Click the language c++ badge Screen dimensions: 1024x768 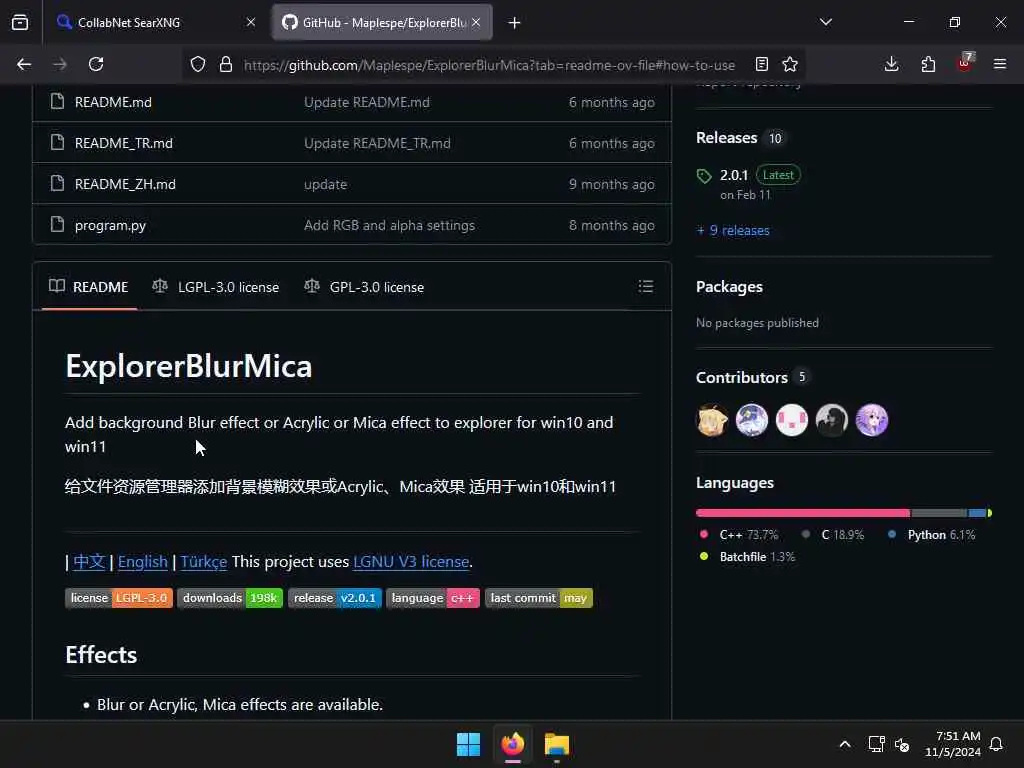[x=433, y=598]
